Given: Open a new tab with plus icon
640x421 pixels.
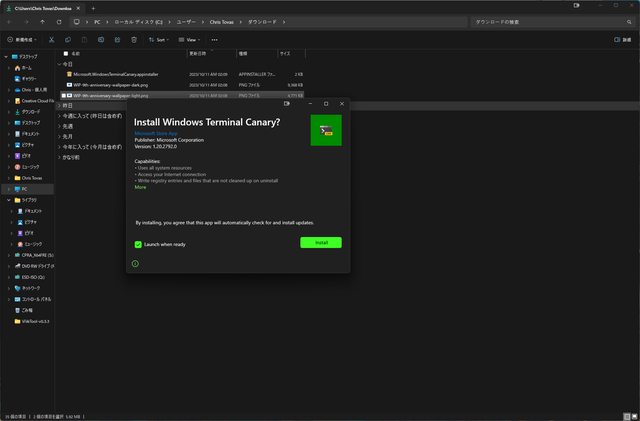Looking at the screenshot, I should tap(93, 7).
